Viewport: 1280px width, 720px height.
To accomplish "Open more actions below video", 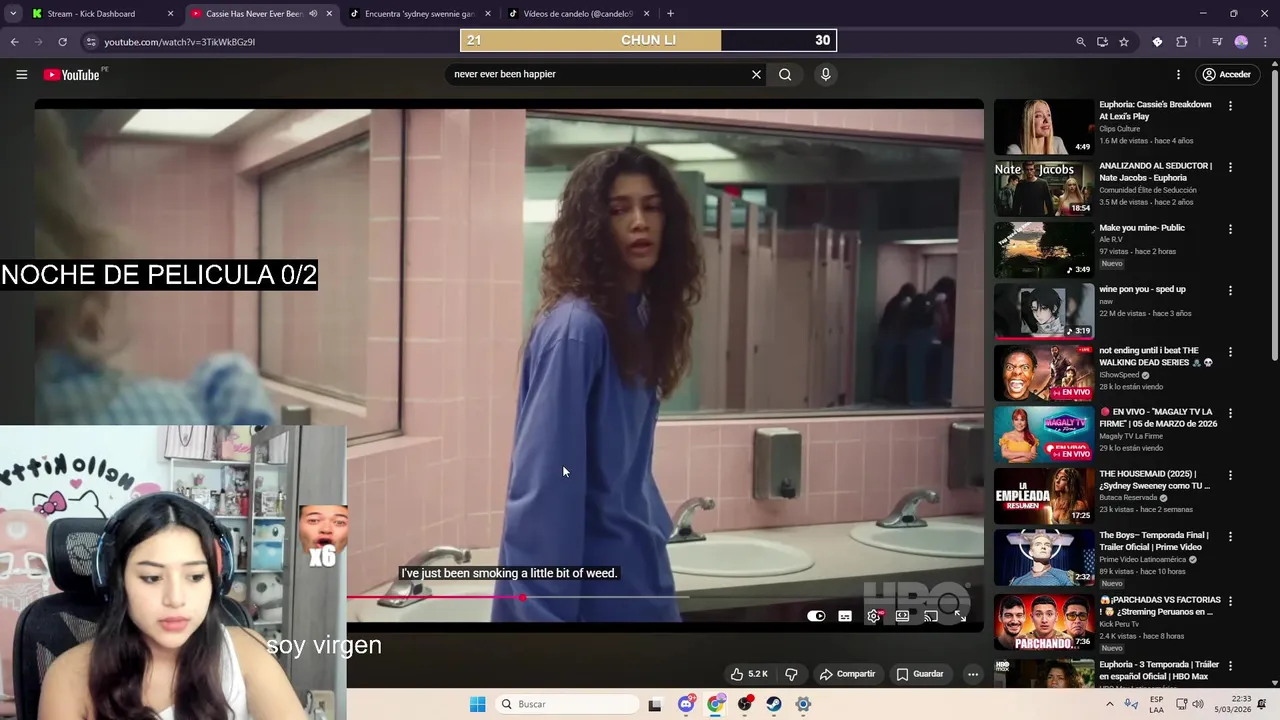I will pos(972,674).
